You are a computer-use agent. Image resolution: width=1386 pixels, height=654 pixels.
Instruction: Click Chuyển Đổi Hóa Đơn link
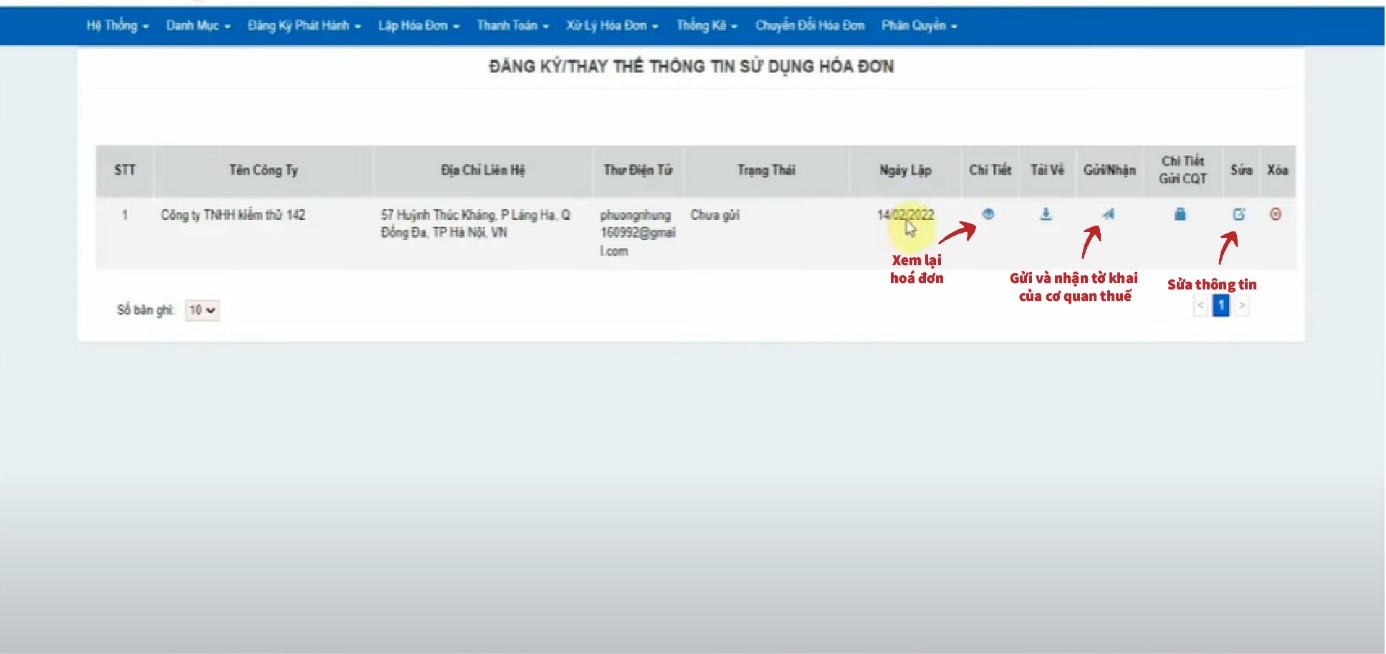click(x=809, y=26)
